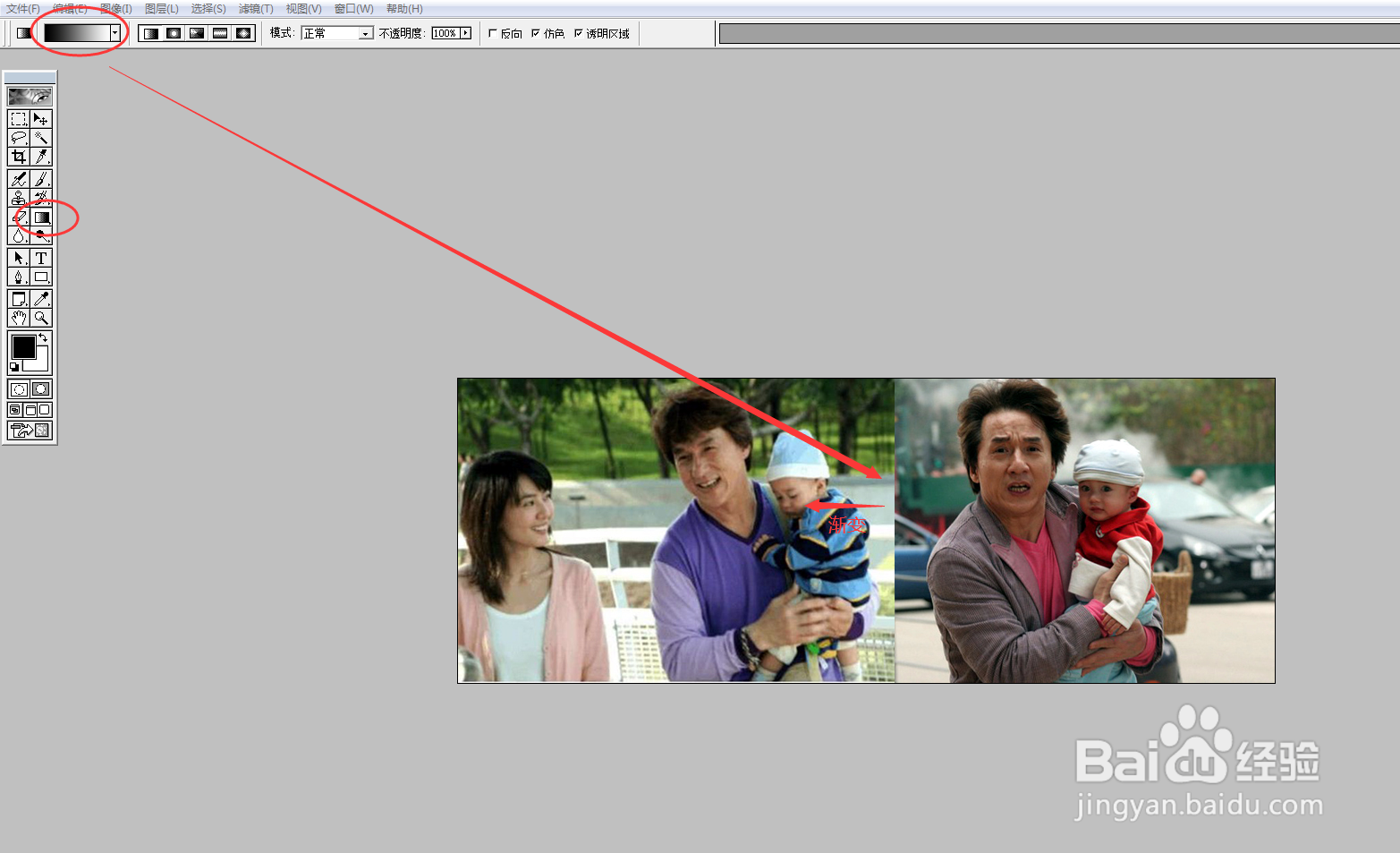Image resolution: width=1400 pixels, height=853 pixels.
Task: Open the 文件(F) menu
Action: [x=23, y=9]
